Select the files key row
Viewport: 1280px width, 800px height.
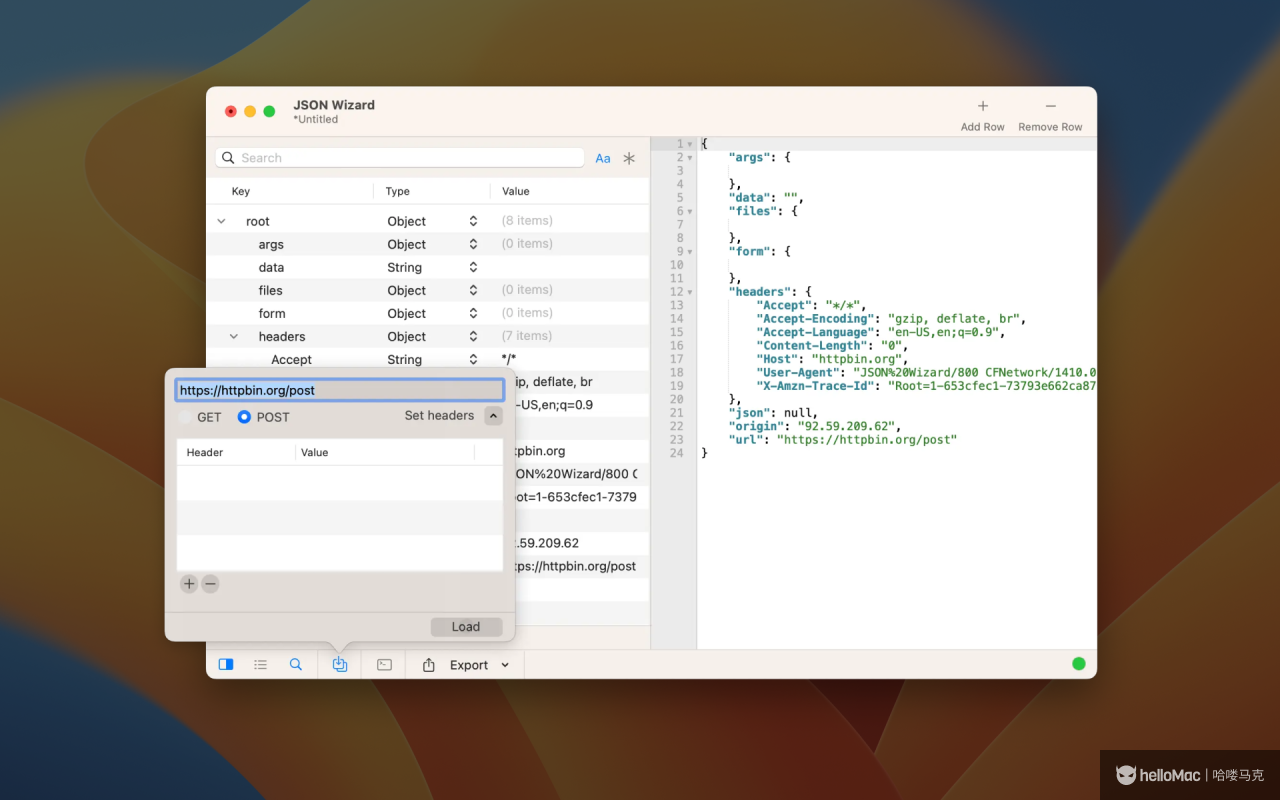point(270,290)
